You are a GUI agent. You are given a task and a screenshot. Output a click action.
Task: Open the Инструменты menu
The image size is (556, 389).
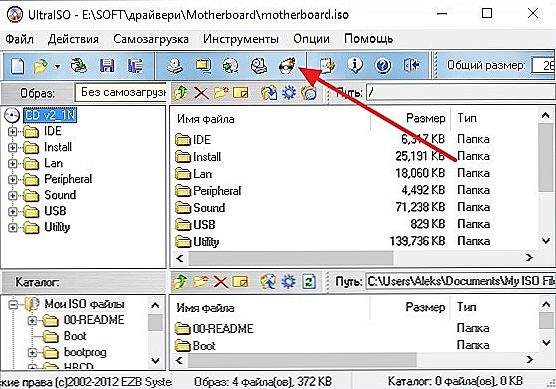pos(241,39)
